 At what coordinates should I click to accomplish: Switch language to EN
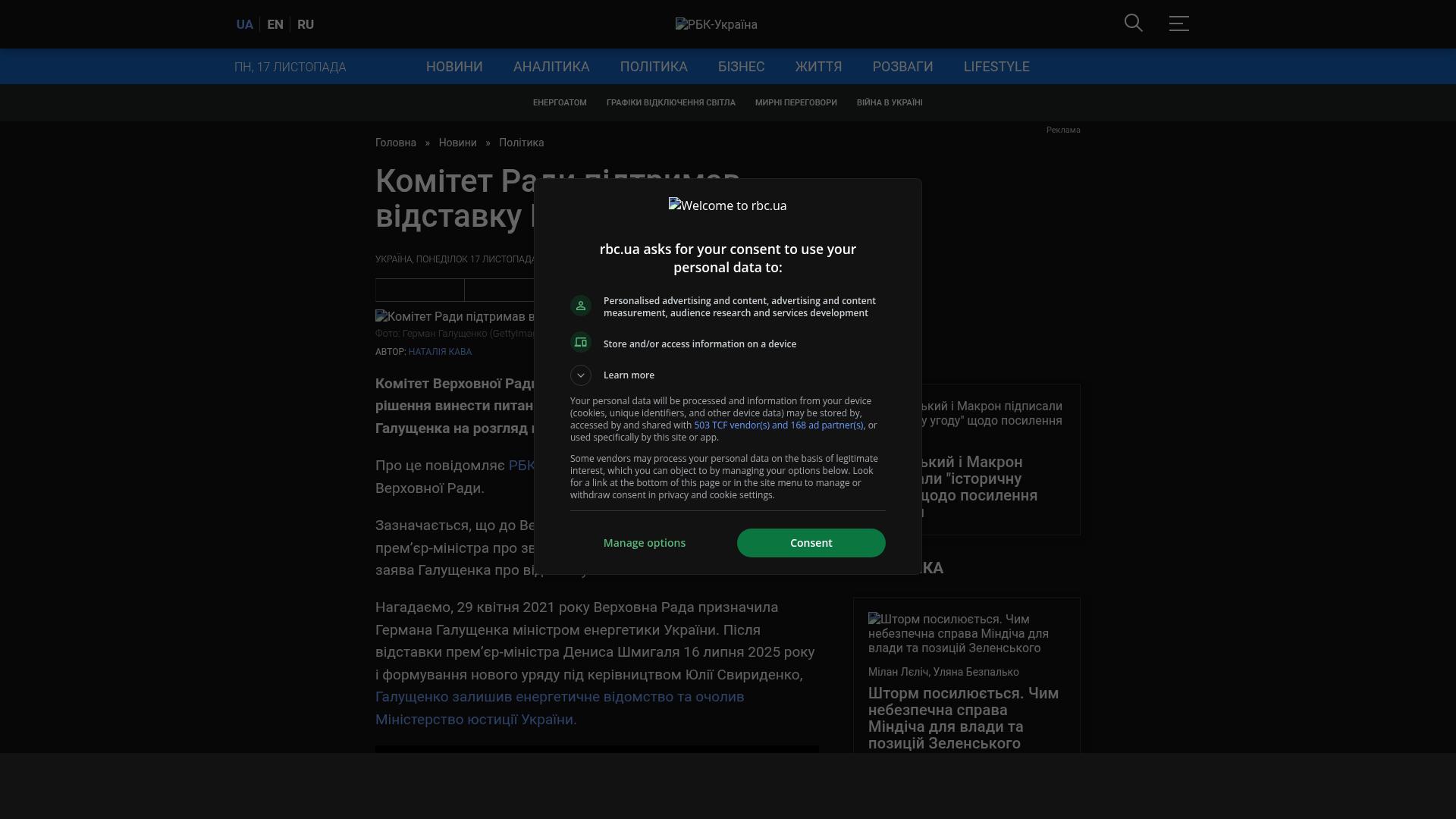(275, 24)
